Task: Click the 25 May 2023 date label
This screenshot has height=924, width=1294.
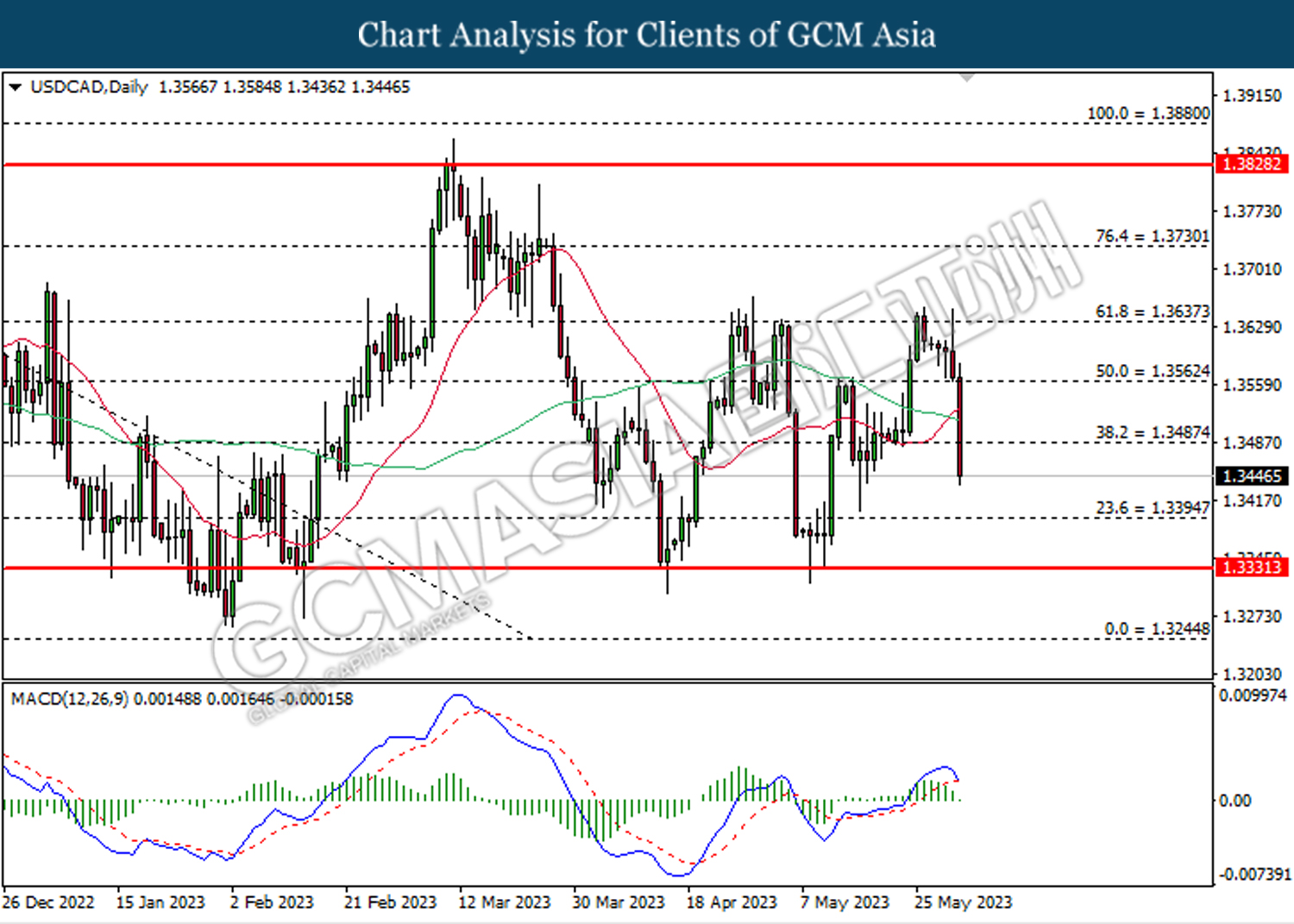Action: pos(963,902)
